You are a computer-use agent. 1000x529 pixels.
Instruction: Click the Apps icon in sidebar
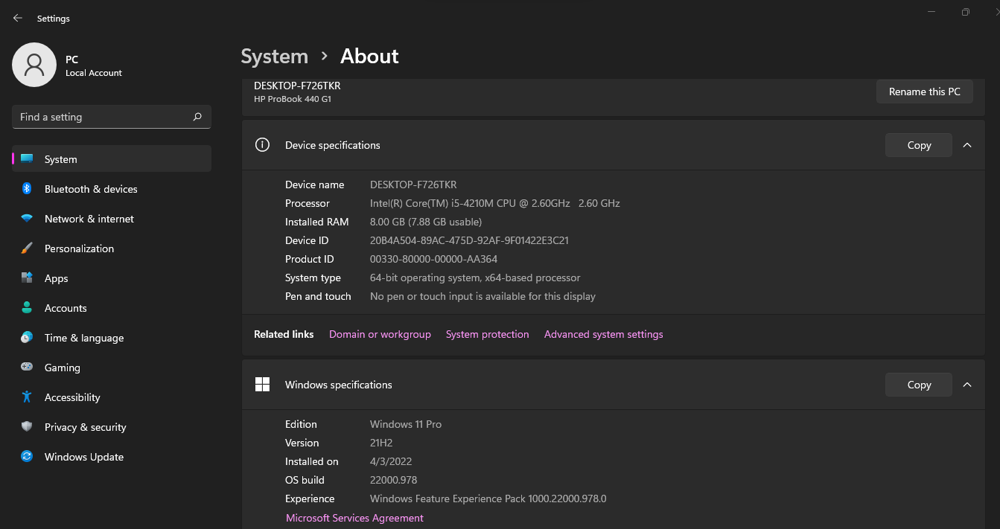coord(27,278)
